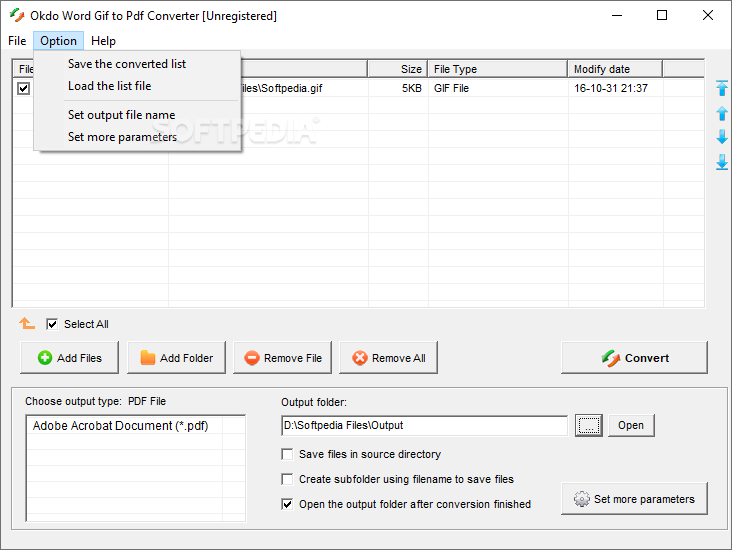Click the move-up arrow icon
732x550 pixels.
click(722, 113)
